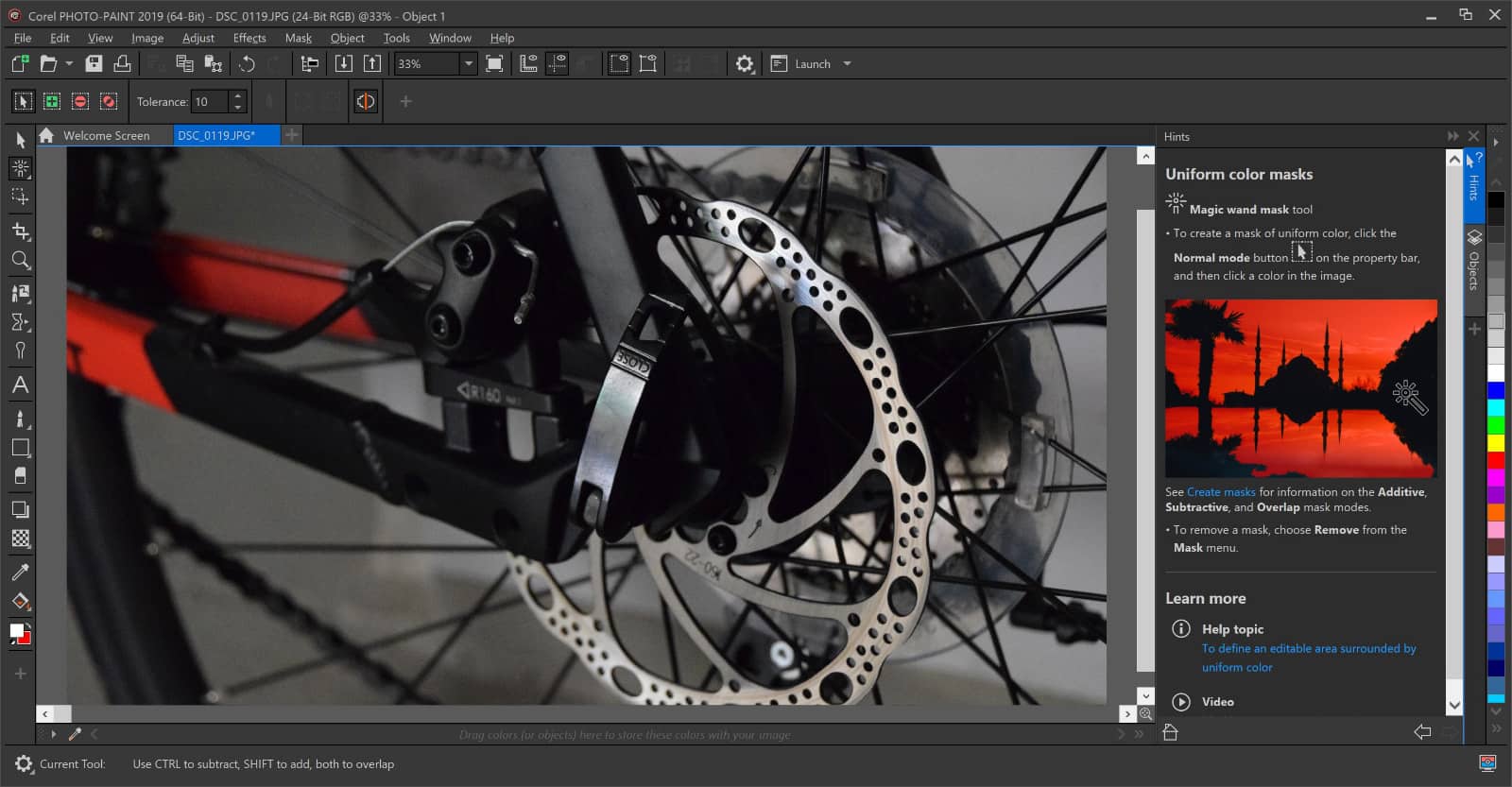This screenshot has height=787, width=1512.
Task: Pick the Eyedropper tool
Action: [x=20, y=572]
